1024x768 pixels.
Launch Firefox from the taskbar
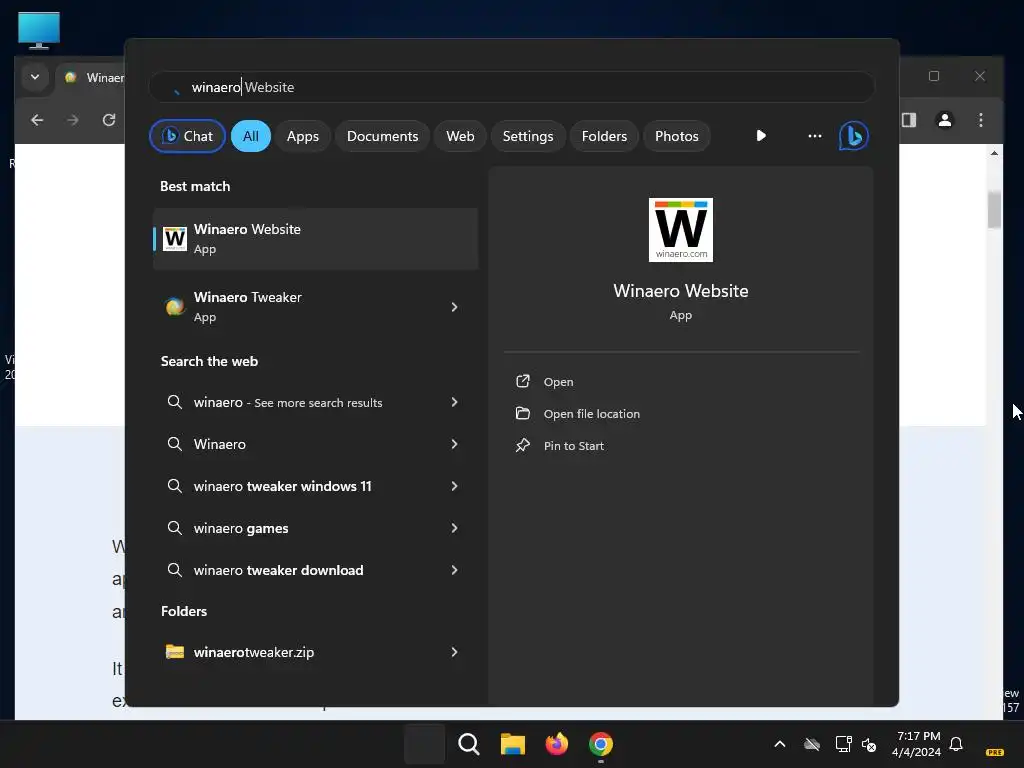tap(556, 744)
